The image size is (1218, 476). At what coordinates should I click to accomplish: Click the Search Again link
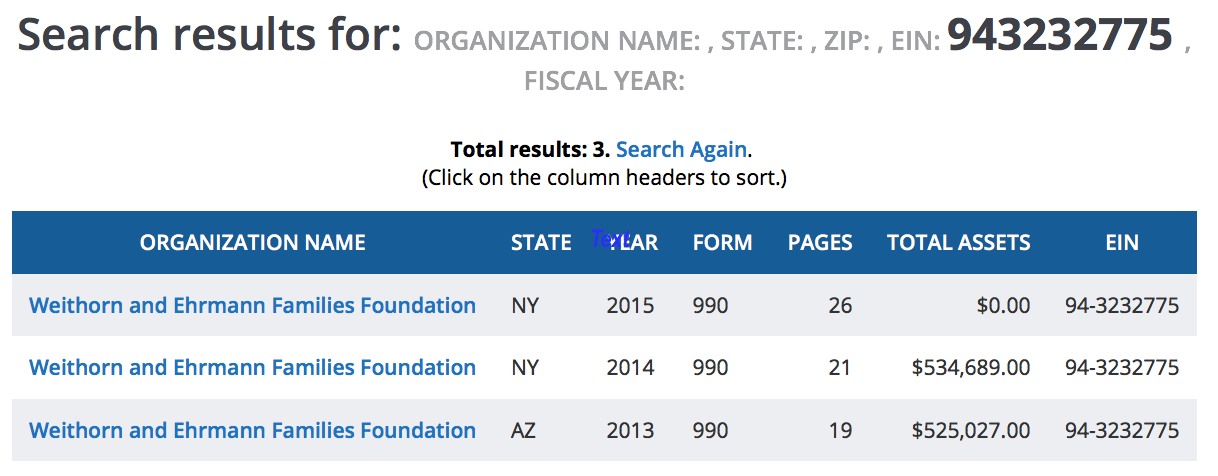pos(681,150)
